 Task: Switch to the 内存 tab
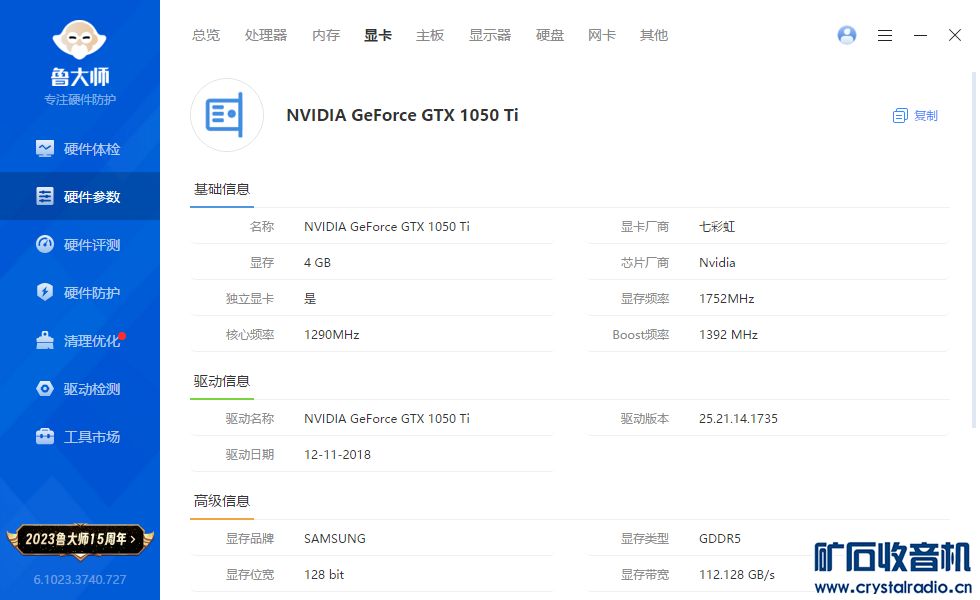coord(326,35)
